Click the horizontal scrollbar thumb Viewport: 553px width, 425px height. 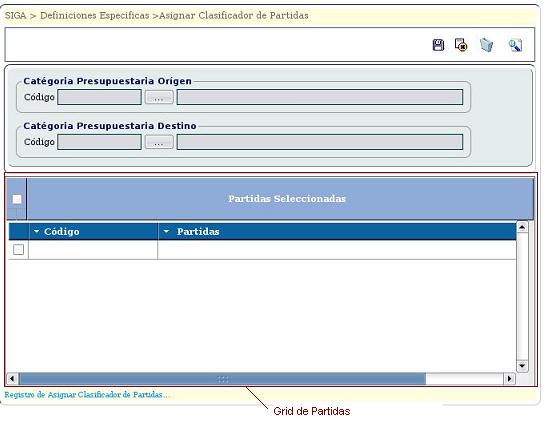click(x=222, y=379)
